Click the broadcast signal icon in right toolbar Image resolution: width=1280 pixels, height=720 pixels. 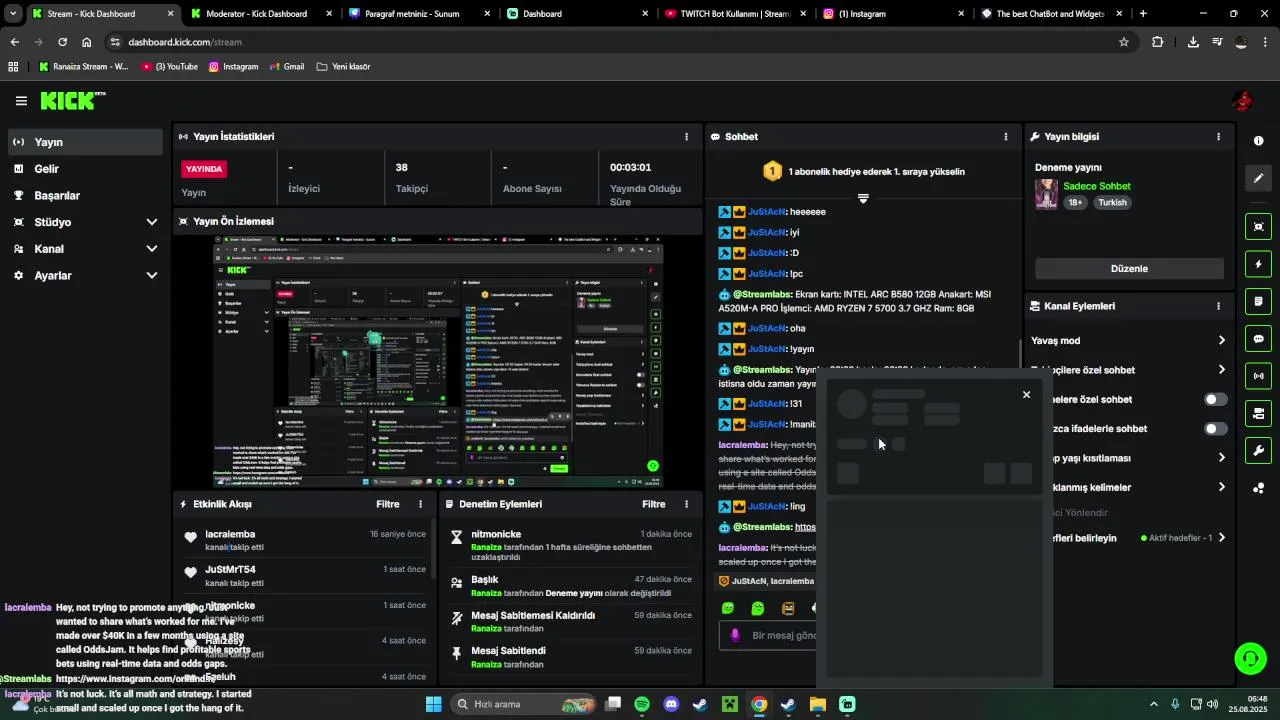[x=1258, y=376]
